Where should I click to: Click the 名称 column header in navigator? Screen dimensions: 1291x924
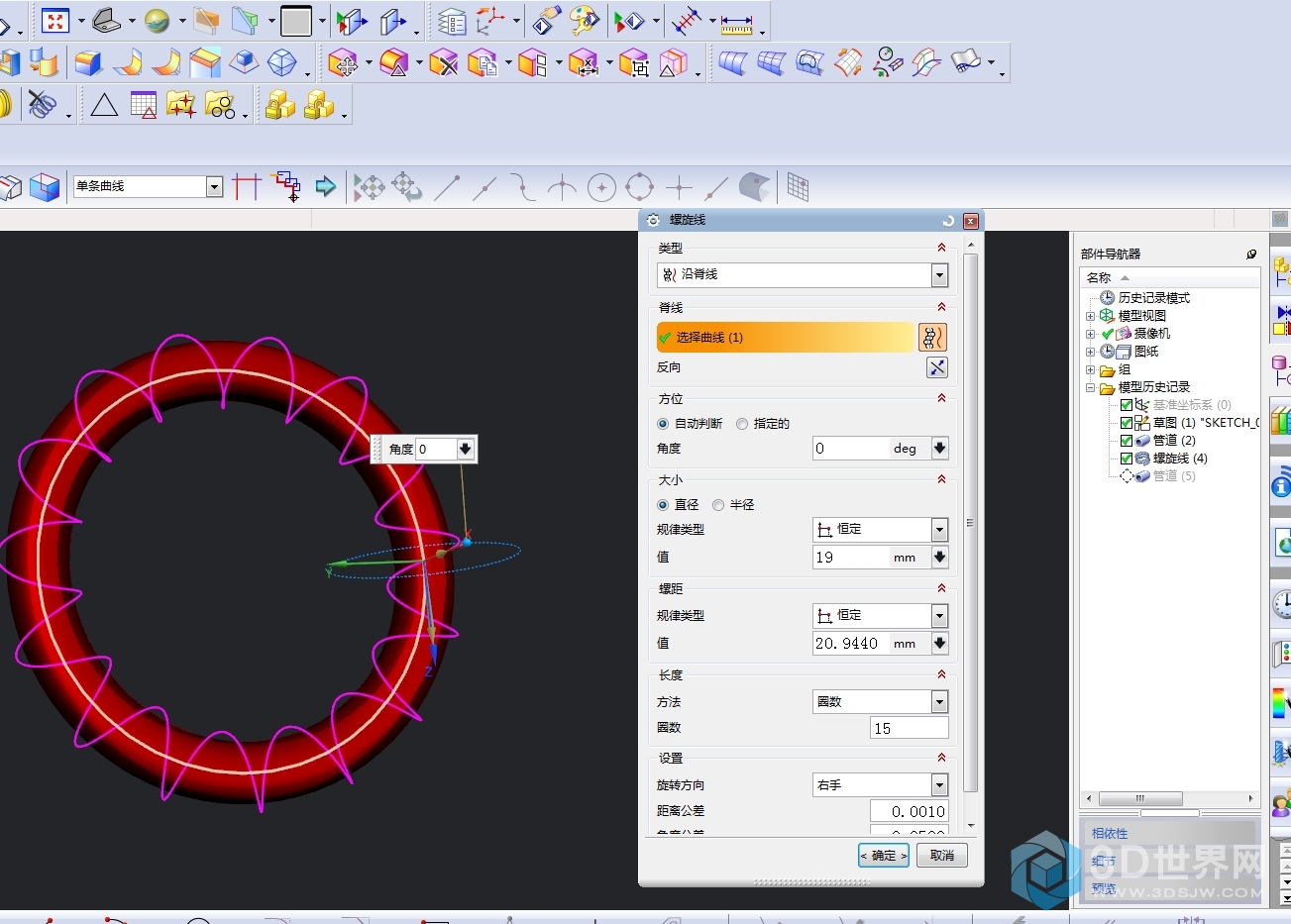(1100, 278)
